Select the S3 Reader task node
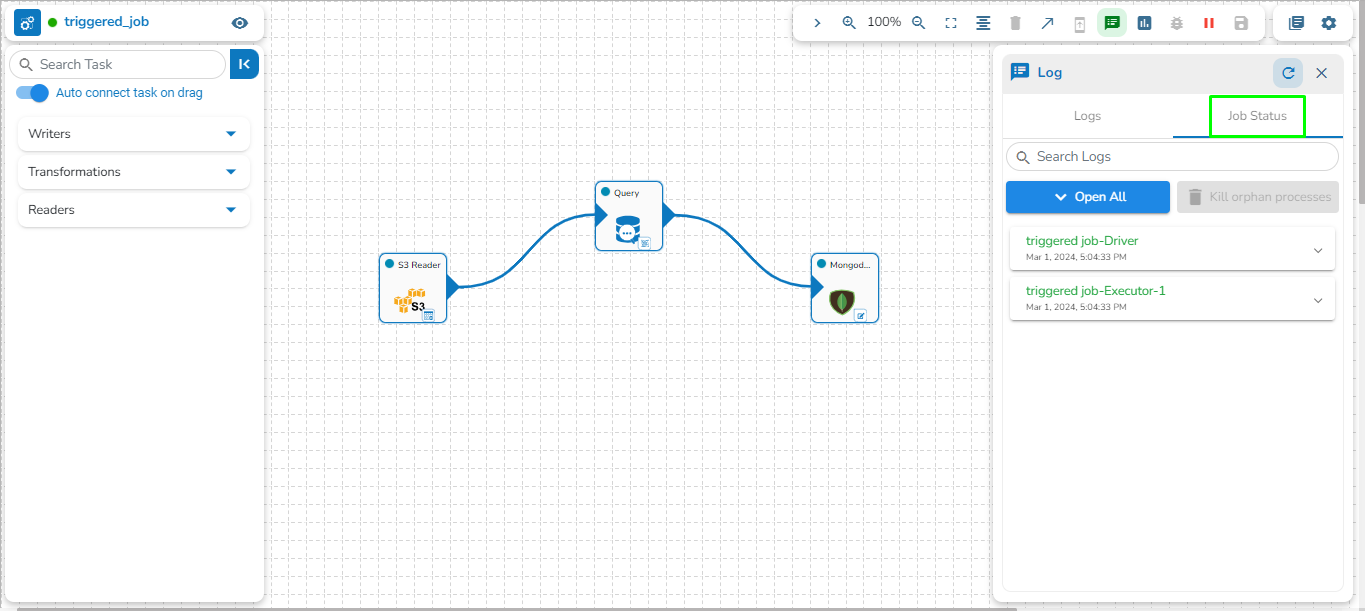1365x611 pixels. 413,288
